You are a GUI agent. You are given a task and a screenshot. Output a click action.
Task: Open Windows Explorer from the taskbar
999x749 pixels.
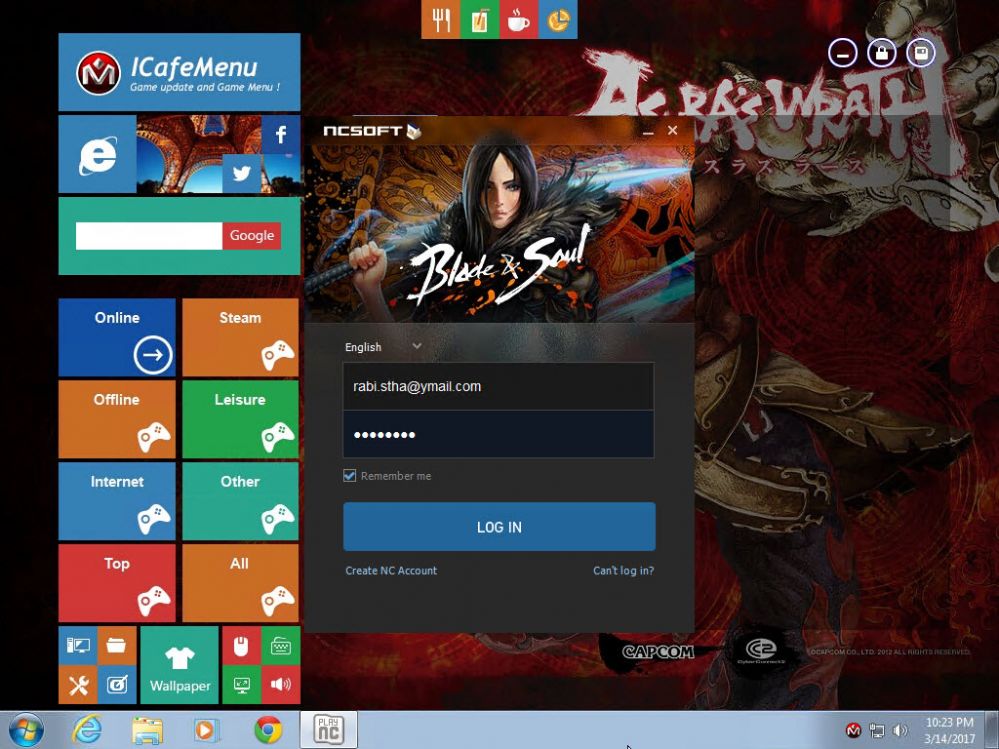(x=147, y=730)
